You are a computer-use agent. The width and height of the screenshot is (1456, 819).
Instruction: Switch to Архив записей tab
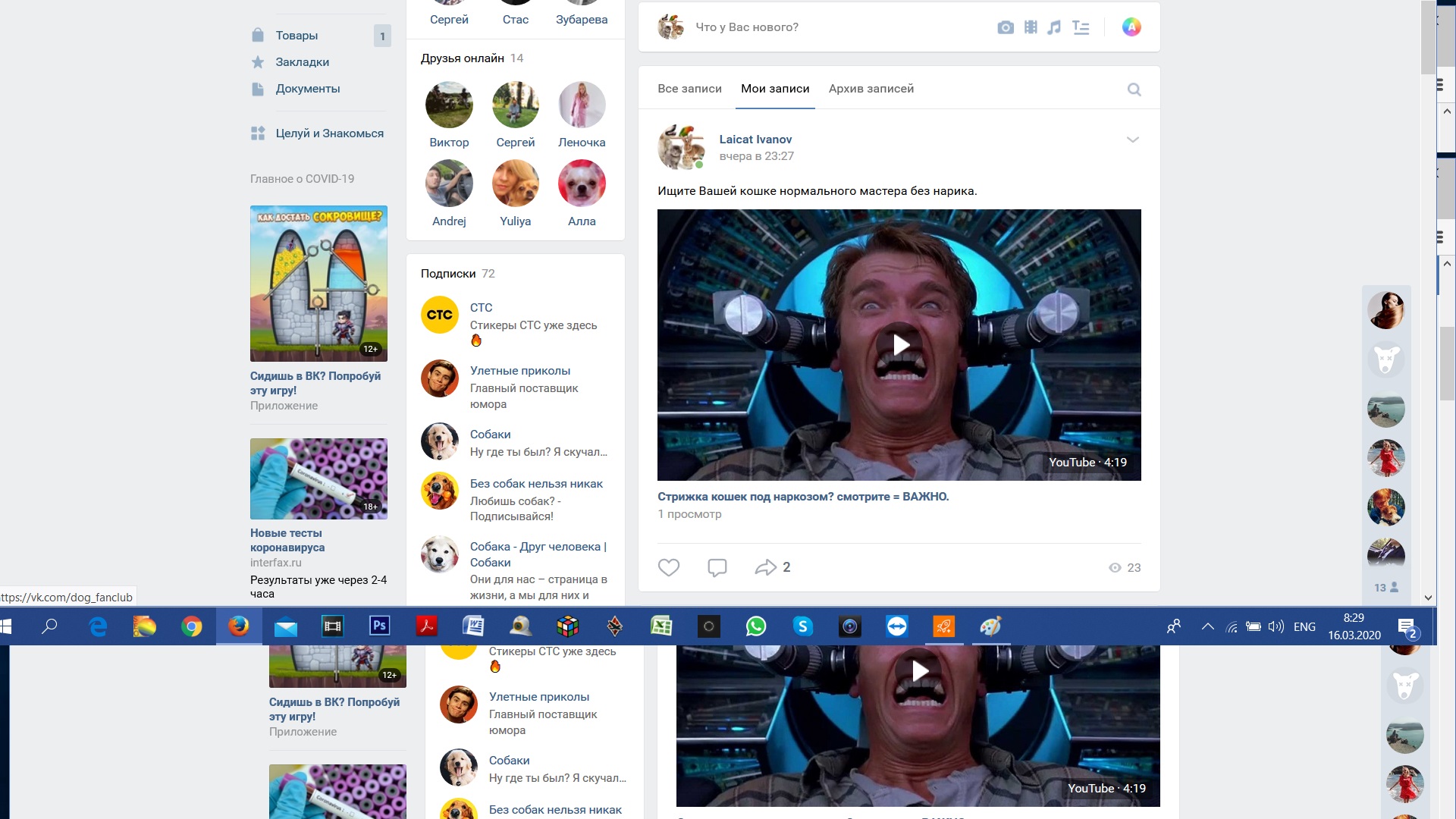click(871, 89)
